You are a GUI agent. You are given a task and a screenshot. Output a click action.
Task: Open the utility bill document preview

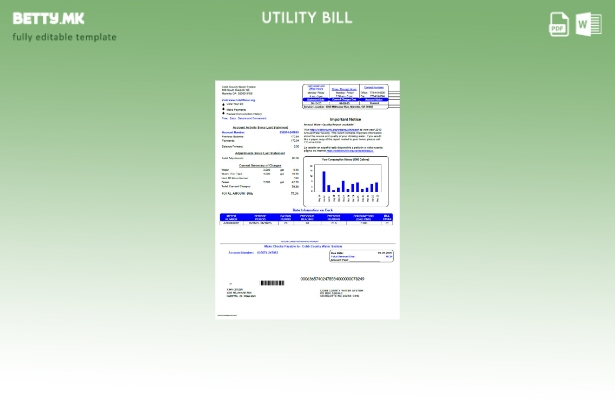click(307, 200)
